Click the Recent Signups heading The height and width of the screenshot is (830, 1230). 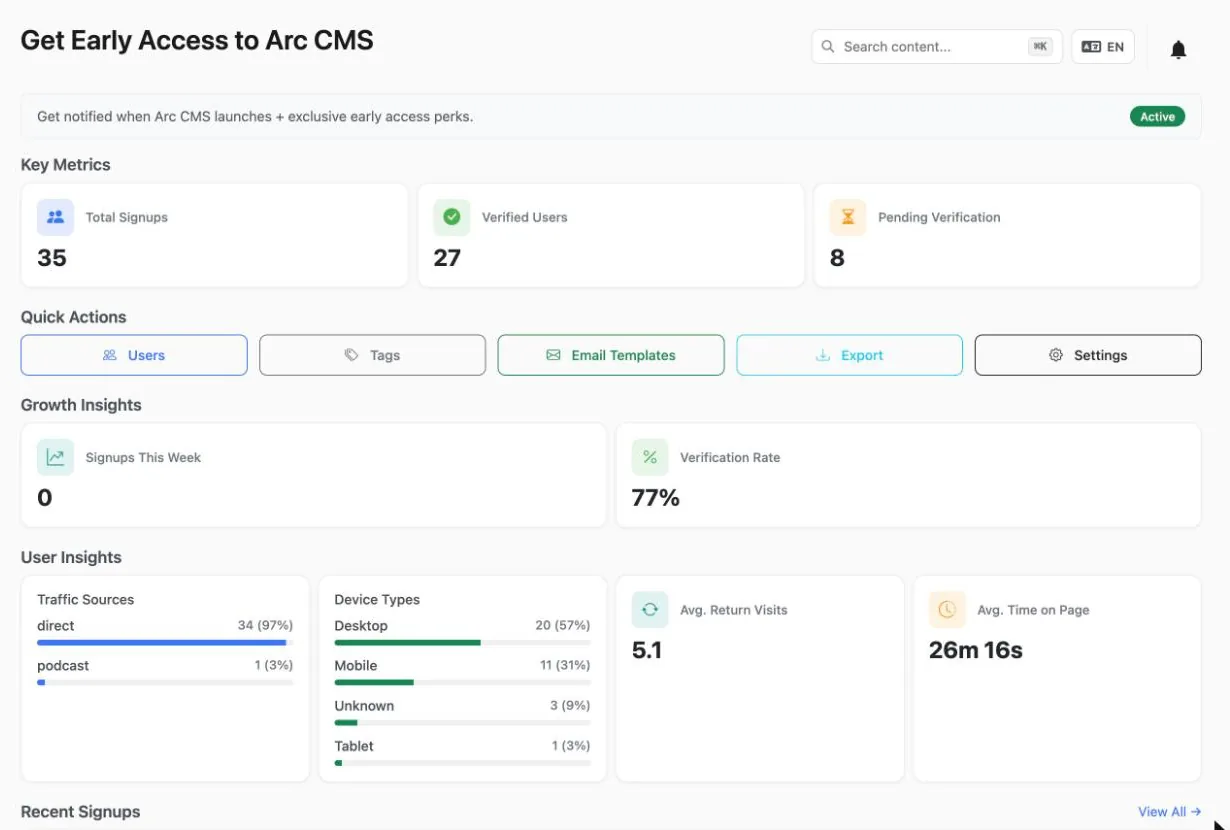80,812
